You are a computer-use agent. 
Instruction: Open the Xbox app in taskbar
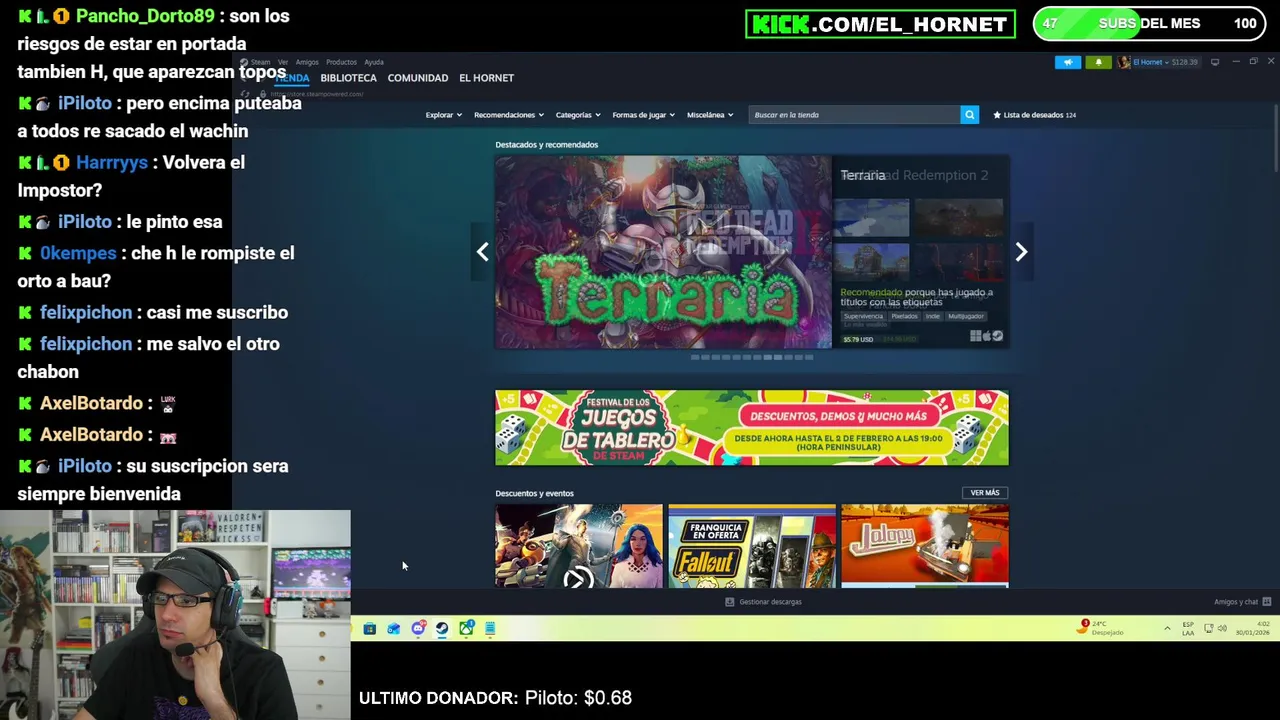coord(466,628)
